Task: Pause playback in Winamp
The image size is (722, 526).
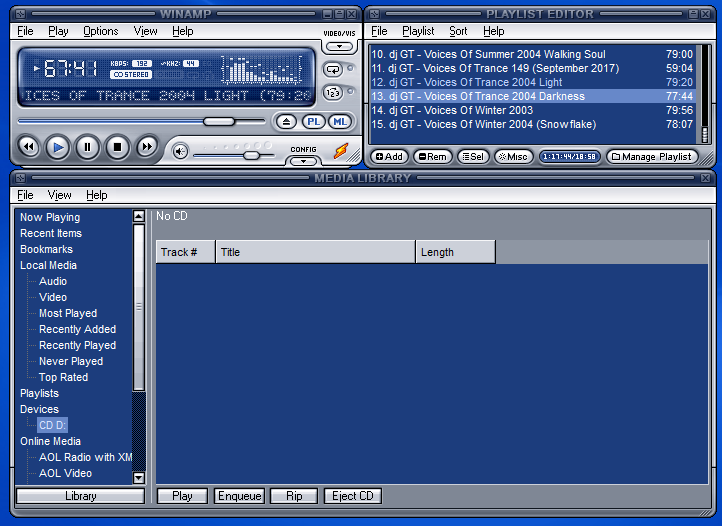Action: (87, 147)
